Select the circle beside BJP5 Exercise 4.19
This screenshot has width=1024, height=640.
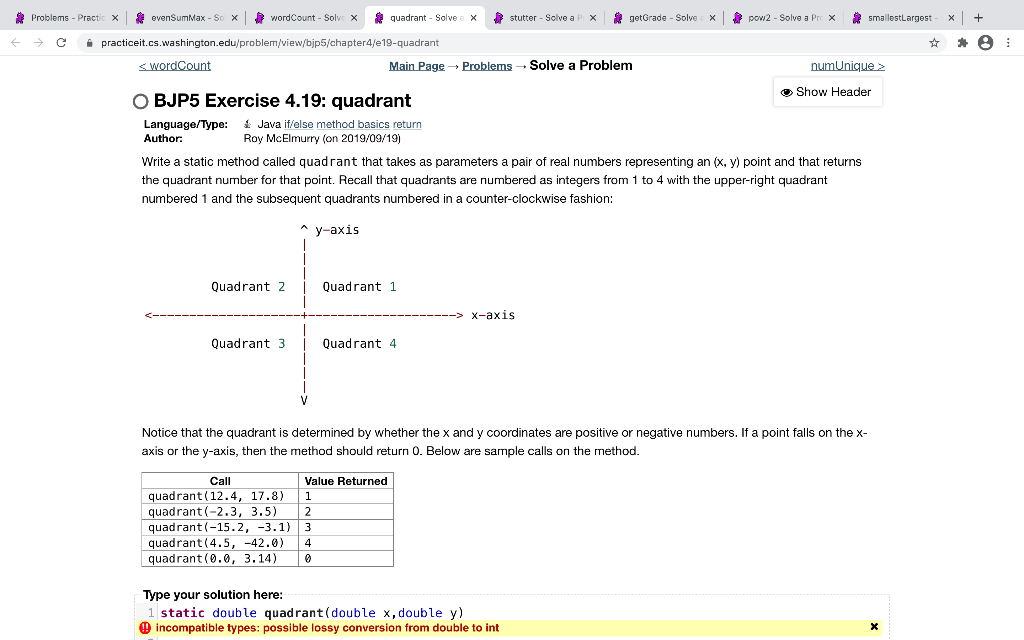(140, 101)
